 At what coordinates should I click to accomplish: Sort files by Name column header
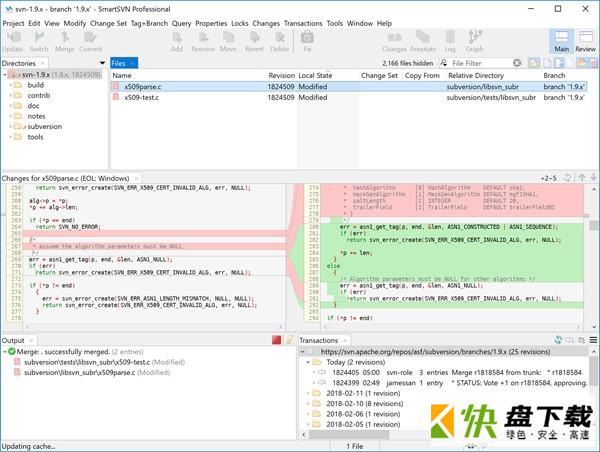click(x=122, y=75)
